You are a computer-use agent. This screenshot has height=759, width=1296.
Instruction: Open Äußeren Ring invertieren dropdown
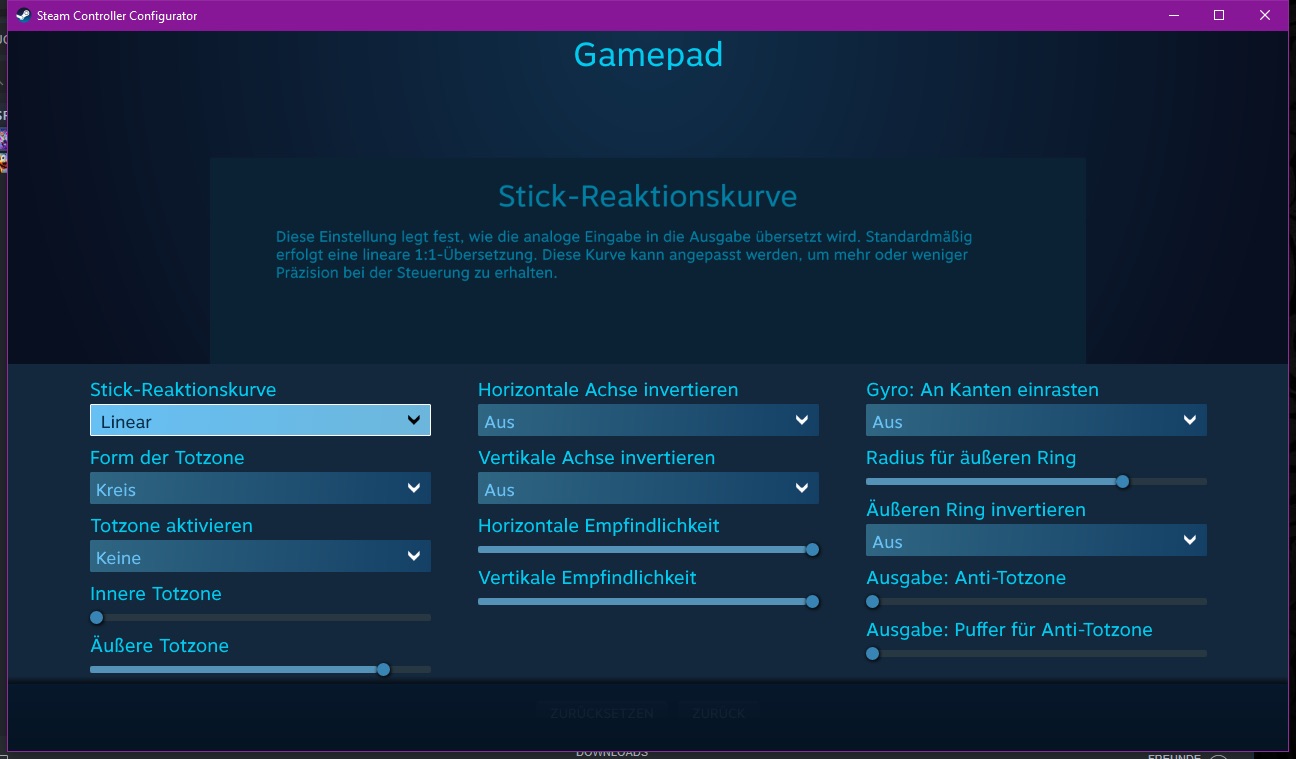tap(1036, 540)
